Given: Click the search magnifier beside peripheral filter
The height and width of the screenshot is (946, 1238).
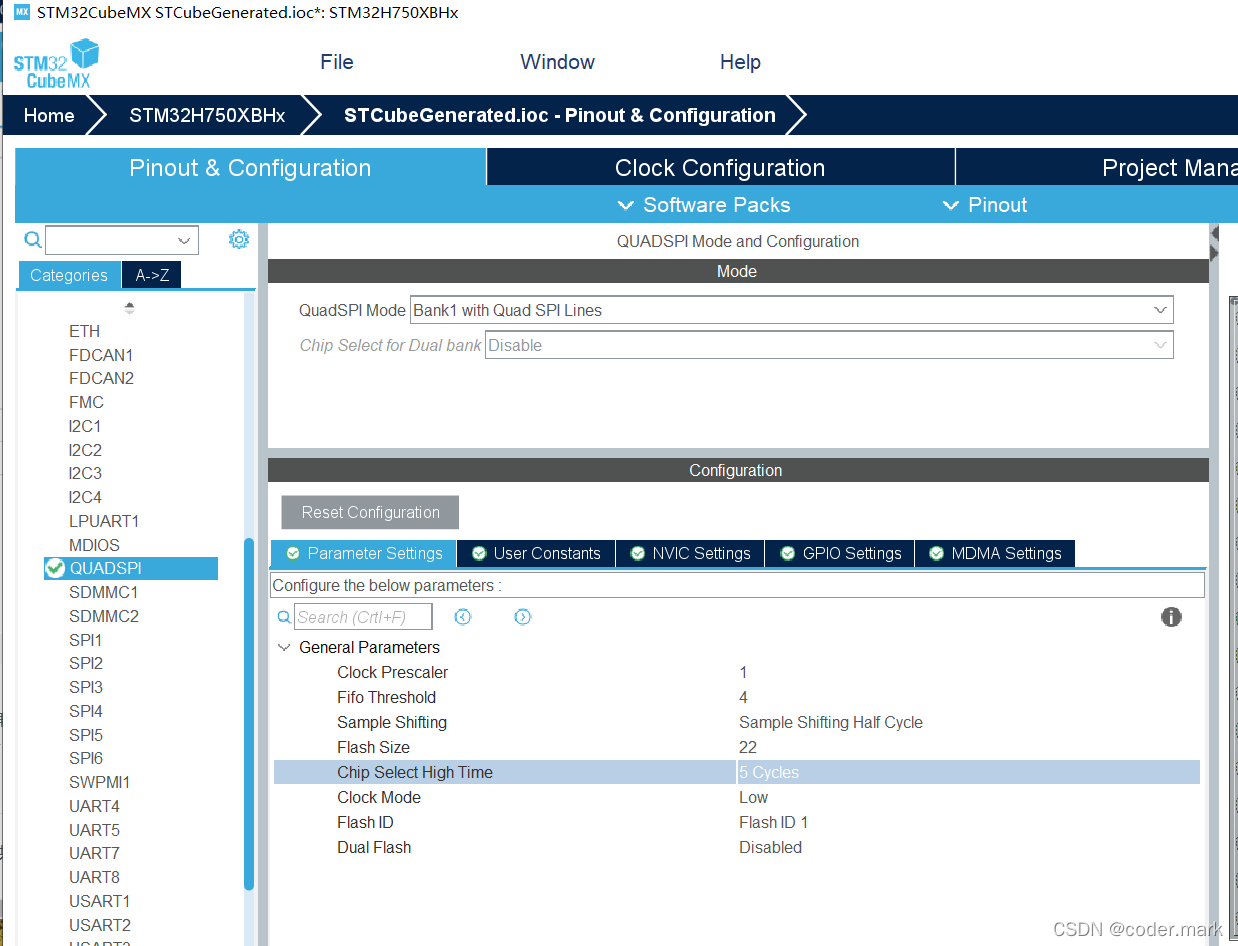Looking at the screenshot, I should (x=32, y=240).
